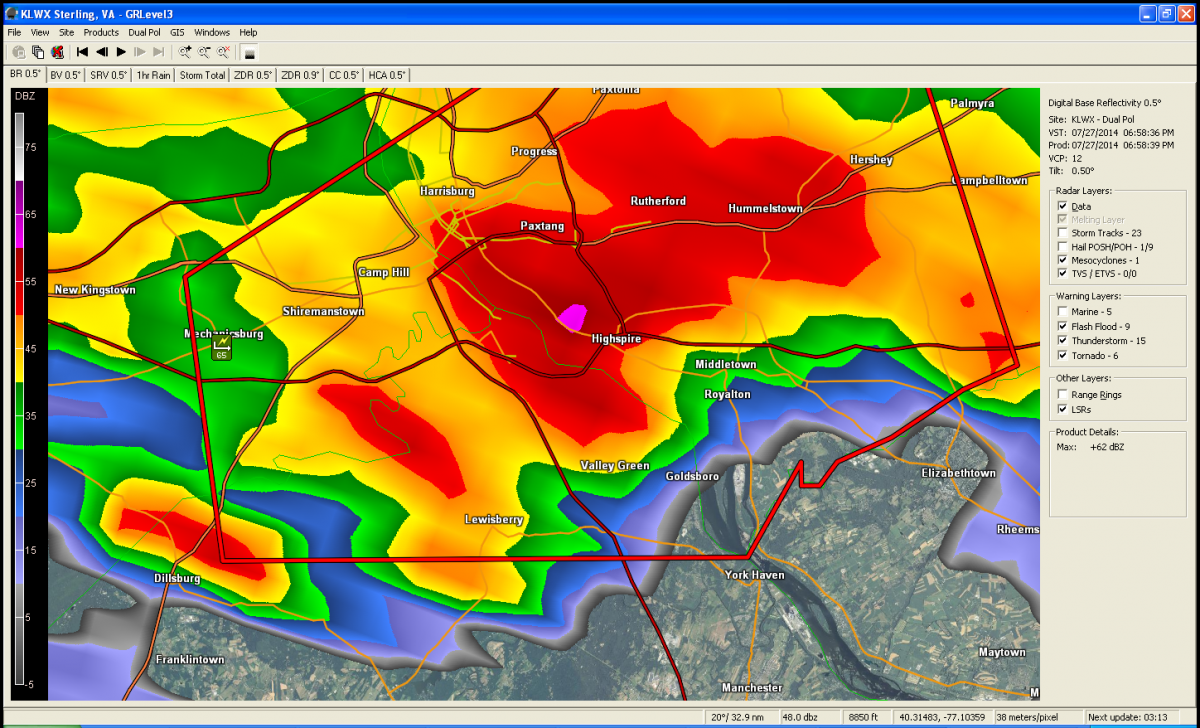Image resolution: width=1200 pixels, height=728 pixels.
Task: Step back one radar frame
Action: 102,51
